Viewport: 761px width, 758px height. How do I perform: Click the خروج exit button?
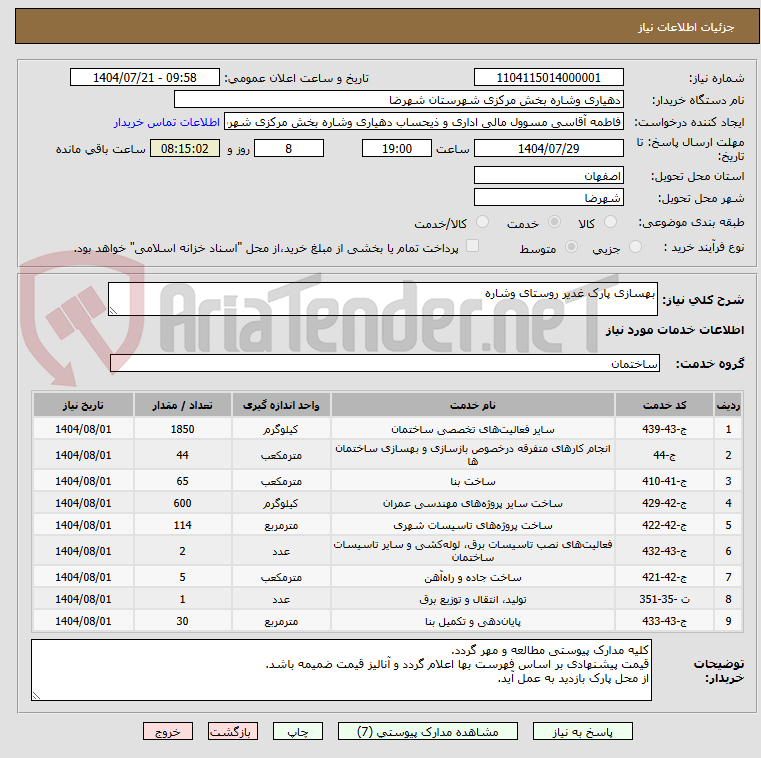point(168,731)
